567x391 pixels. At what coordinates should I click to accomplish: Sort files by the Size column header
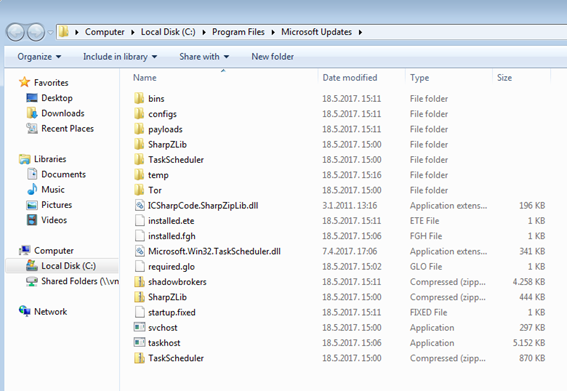pyautogui.click(x=504, y=78)
